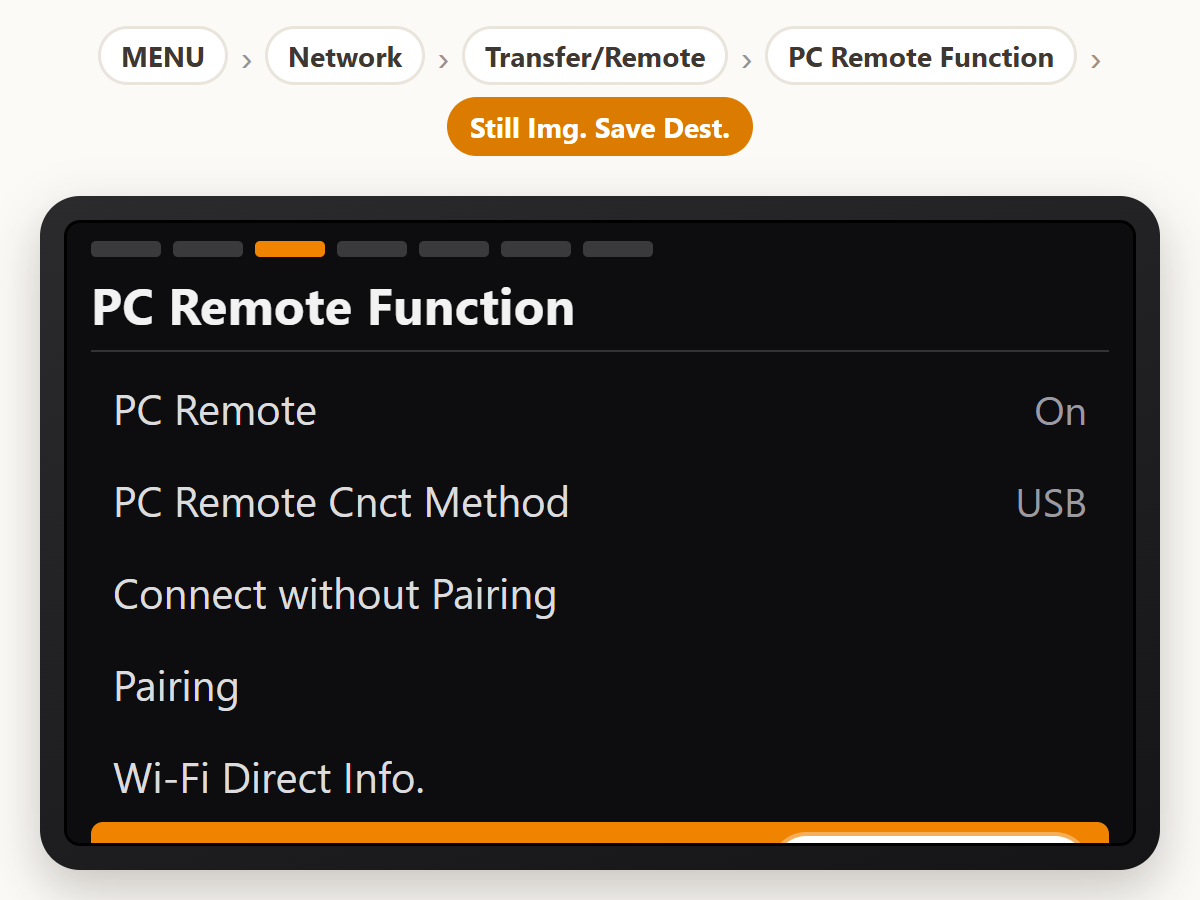Viewport: 1200px width, 900px height.
Task: Select Connect without Pairing
Action: 600,596
